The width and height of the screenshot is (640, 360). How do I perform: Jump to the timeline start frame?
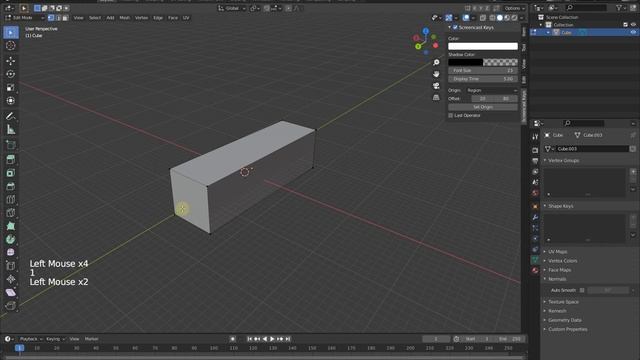point(249,339)
